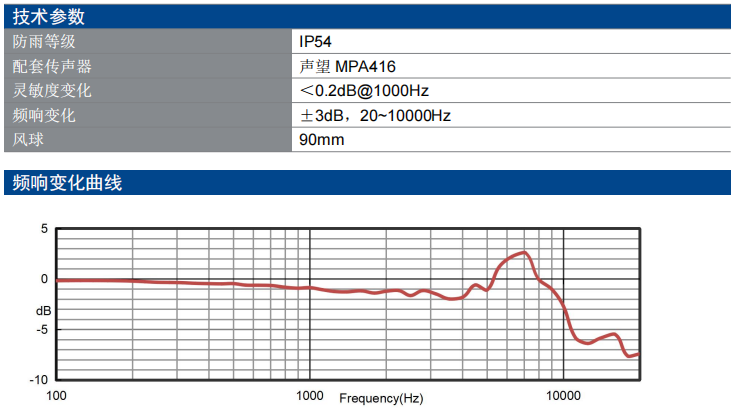This screenshot has height=408, width=738.
Task: Click the 声望 MPA416 value
Action: click(347, 67)
